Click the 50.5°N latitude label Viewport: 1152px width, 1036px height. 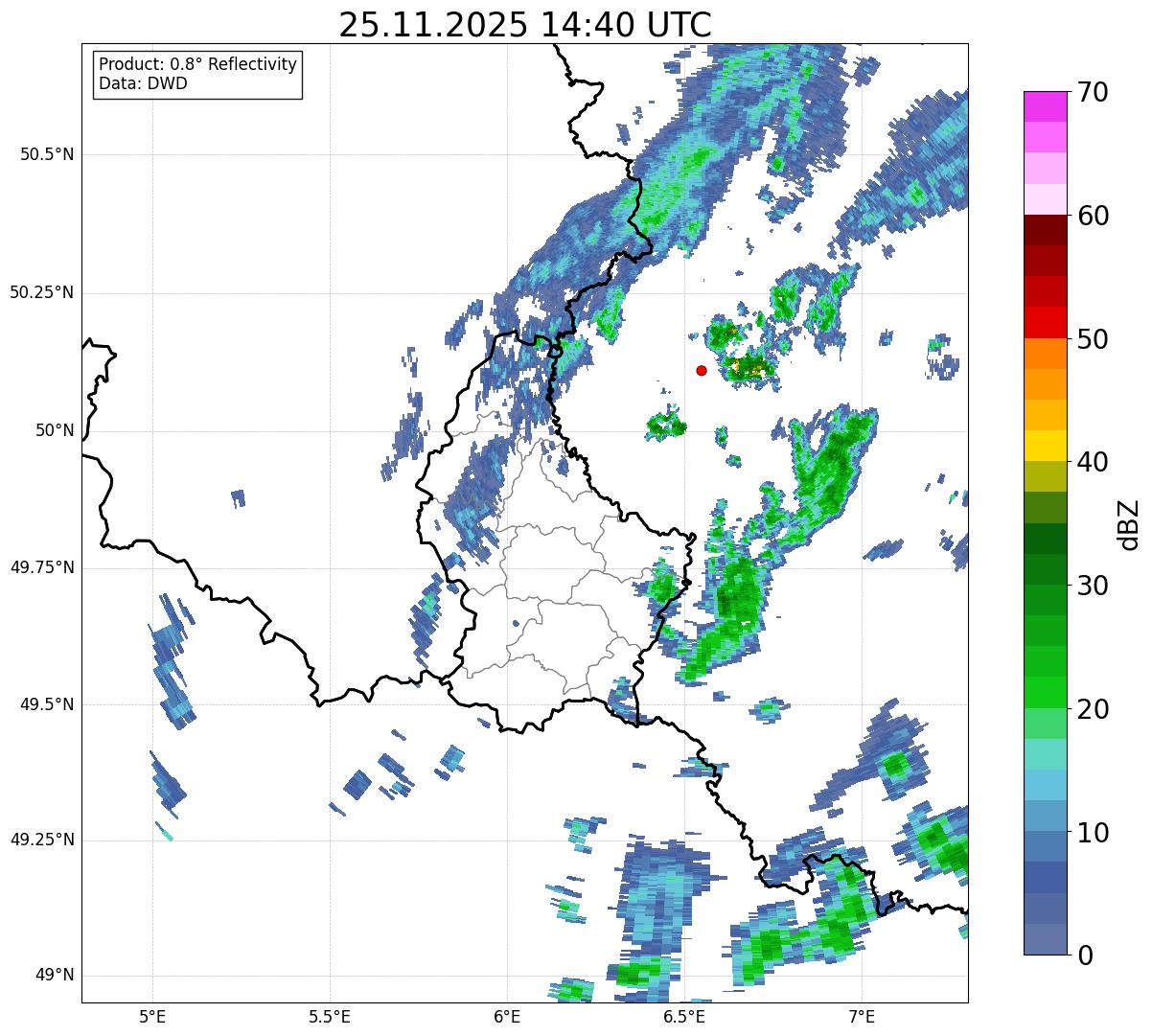click(47, 154)
